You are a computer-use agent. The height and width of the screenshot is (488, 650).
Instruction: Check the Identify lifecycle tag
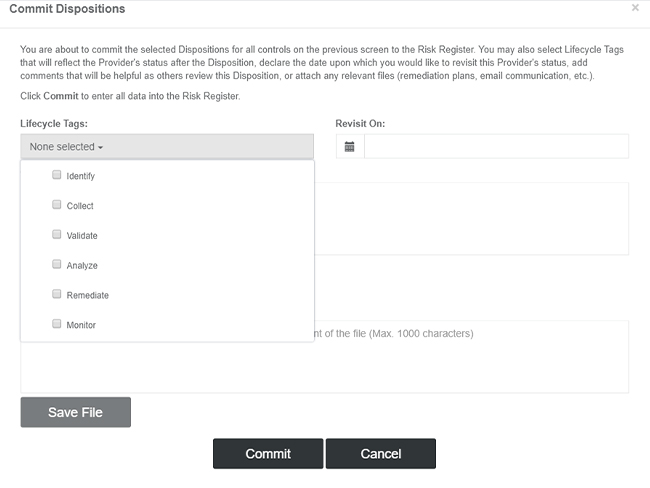(x=57, y=175)
